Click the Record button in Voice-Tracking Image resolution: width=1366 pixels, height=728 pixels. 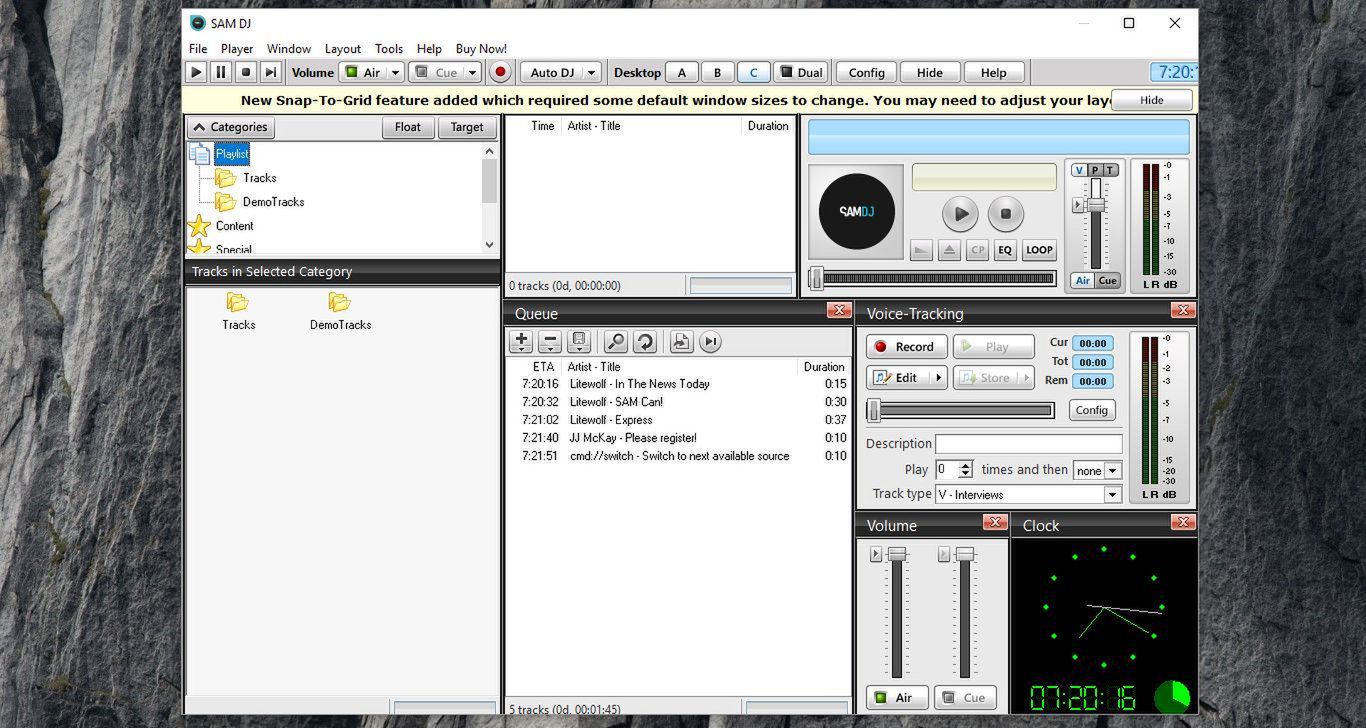click(907, 347)
